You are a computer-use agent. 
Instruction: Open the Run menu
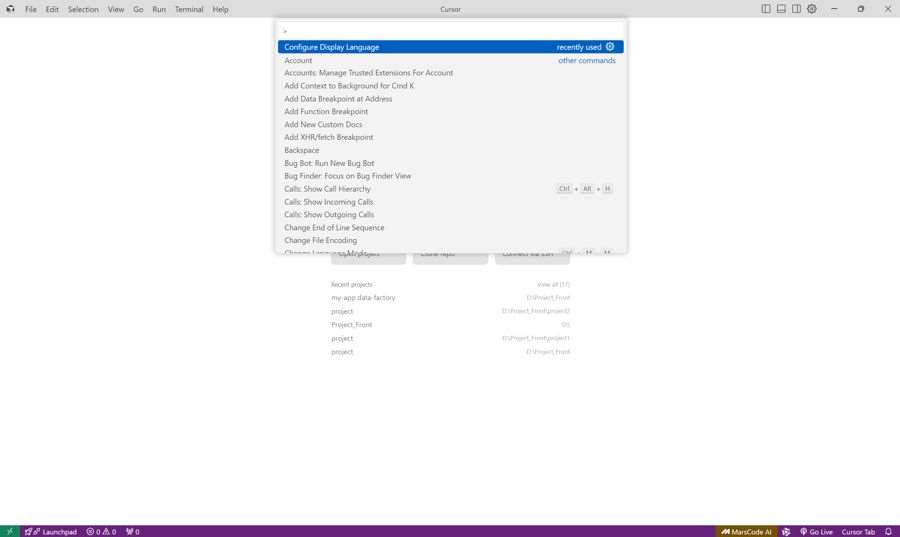(x=159, y=9)
